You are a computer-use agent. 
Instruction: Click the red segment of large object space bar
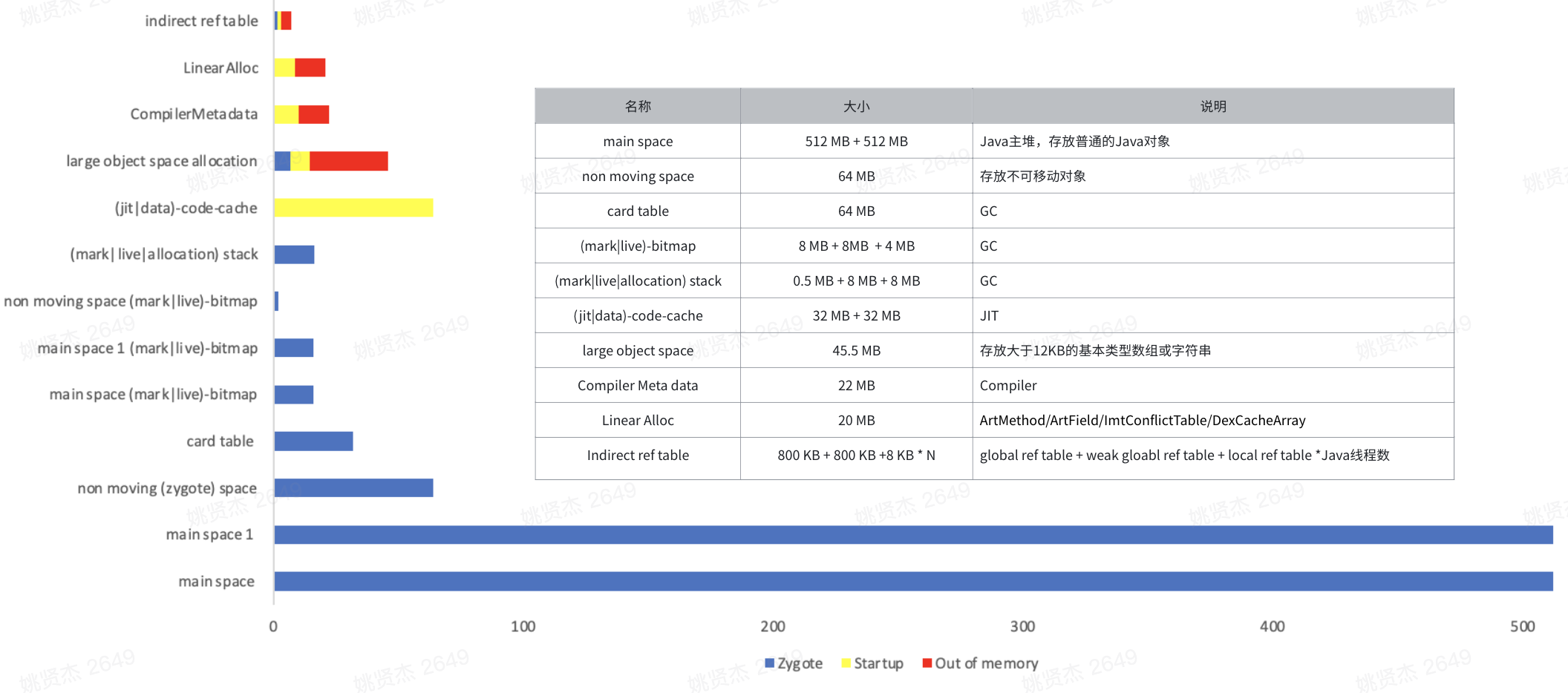point(348,161)
